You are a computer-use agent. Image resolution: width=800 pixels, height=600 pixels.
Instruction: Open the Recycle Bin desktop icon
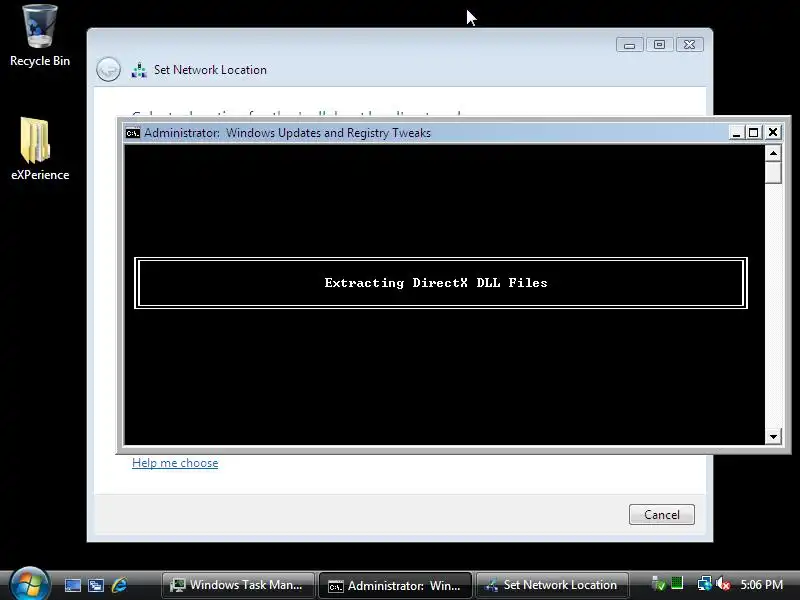(x=39, y=36)
